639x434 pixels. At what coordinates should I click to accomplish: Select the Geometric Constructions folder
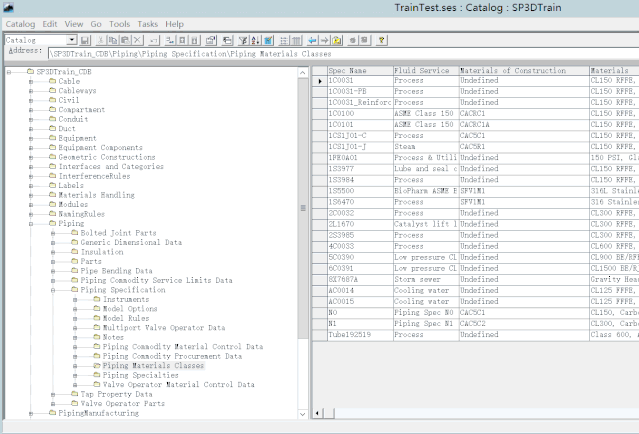coord(106,157)
